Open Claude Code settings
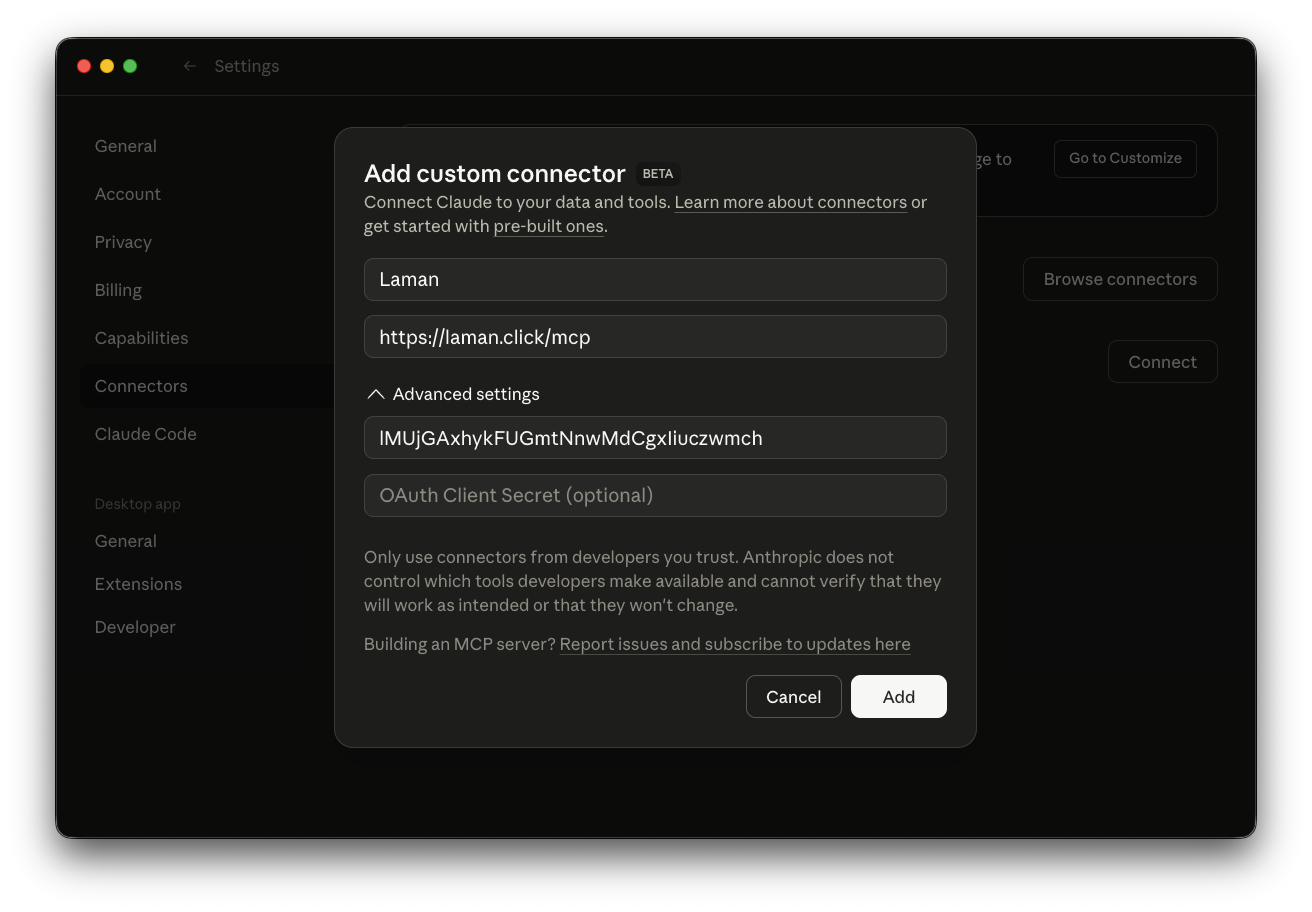The height and width of the screenshot is (912, 1312). (146, 434)
